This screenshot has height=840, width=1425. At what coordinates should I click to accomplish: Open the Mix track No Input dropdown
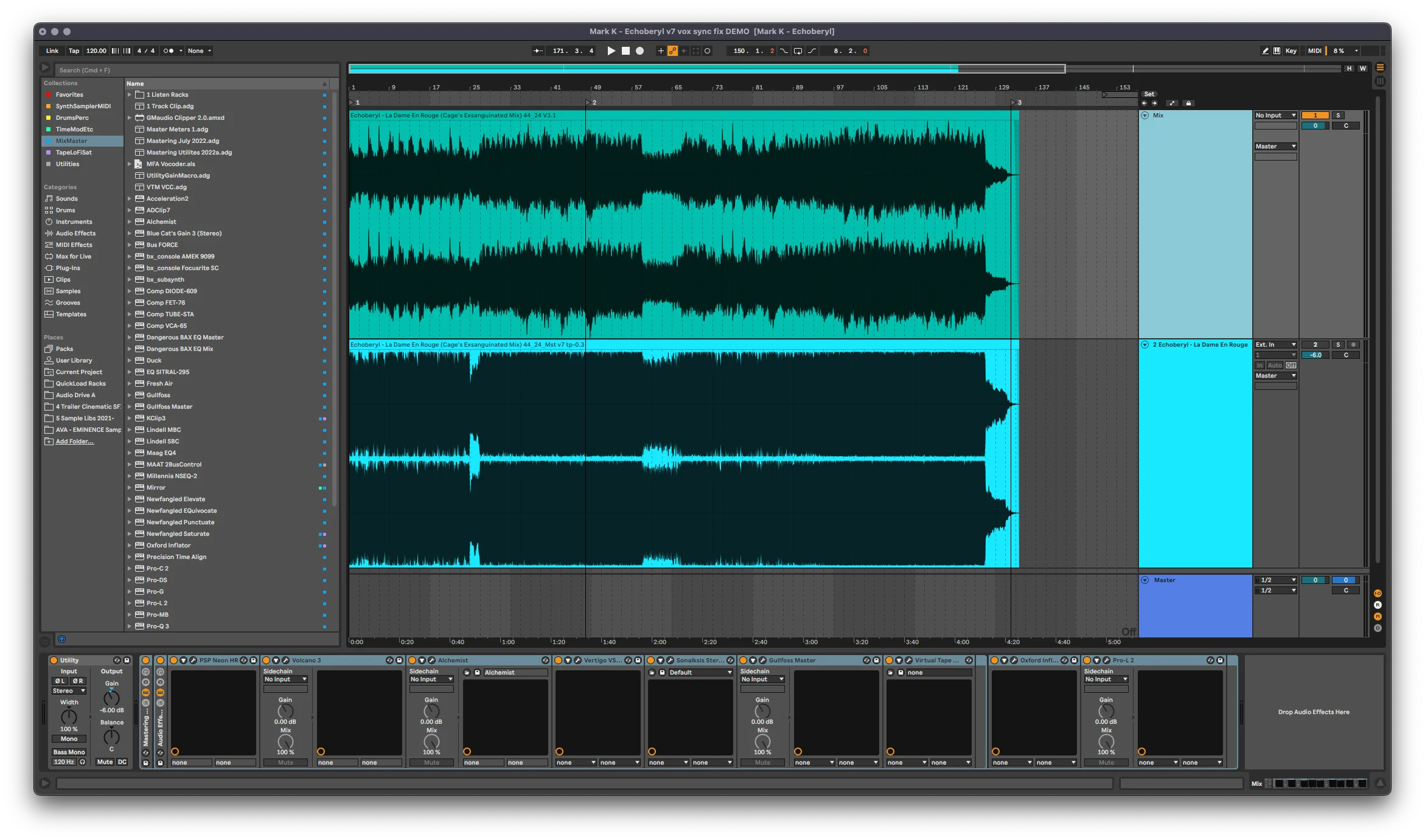(1275, 116)
